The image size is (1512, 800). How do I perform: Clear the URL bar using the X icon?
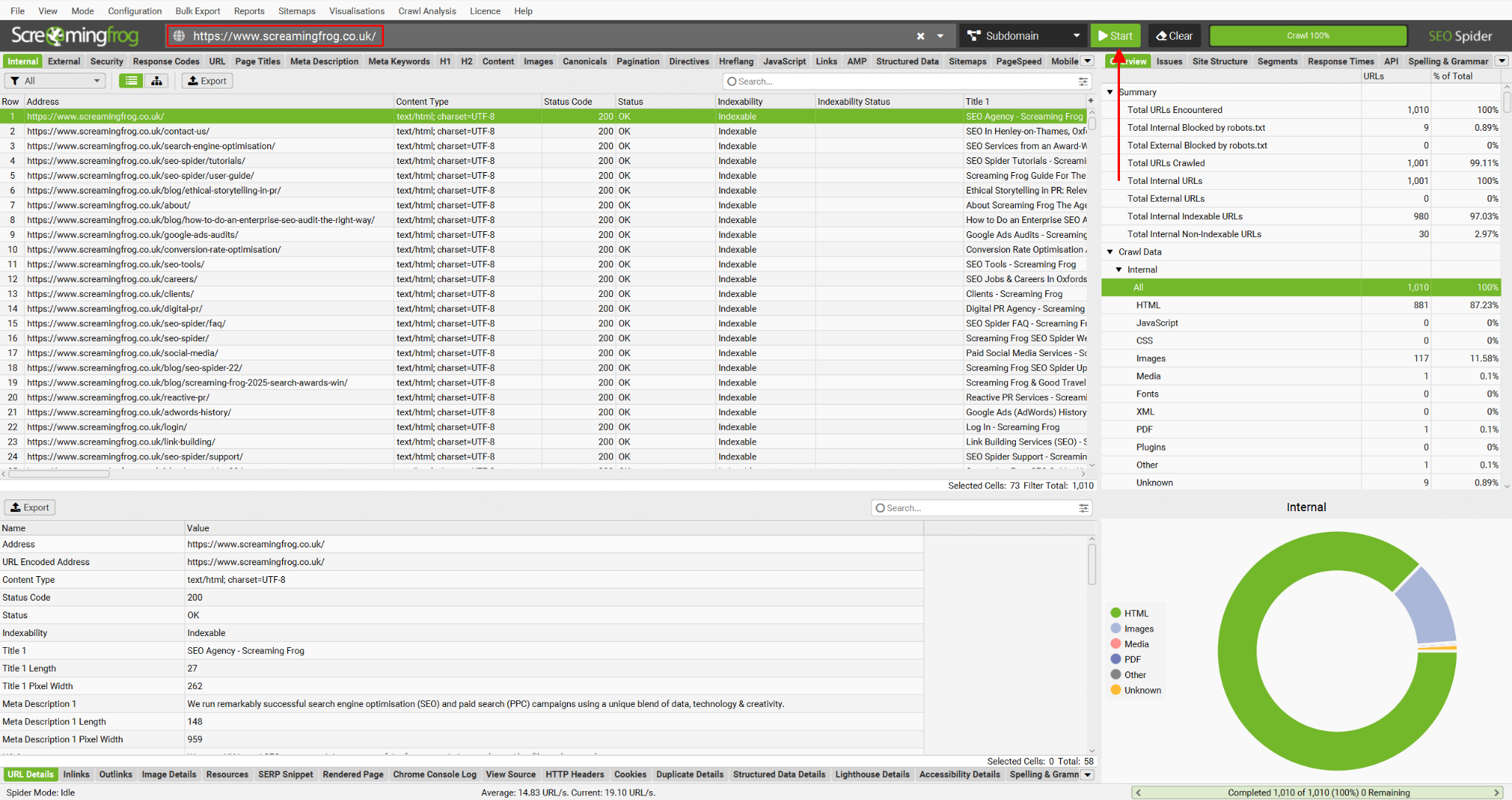click(x=921, y=35)
